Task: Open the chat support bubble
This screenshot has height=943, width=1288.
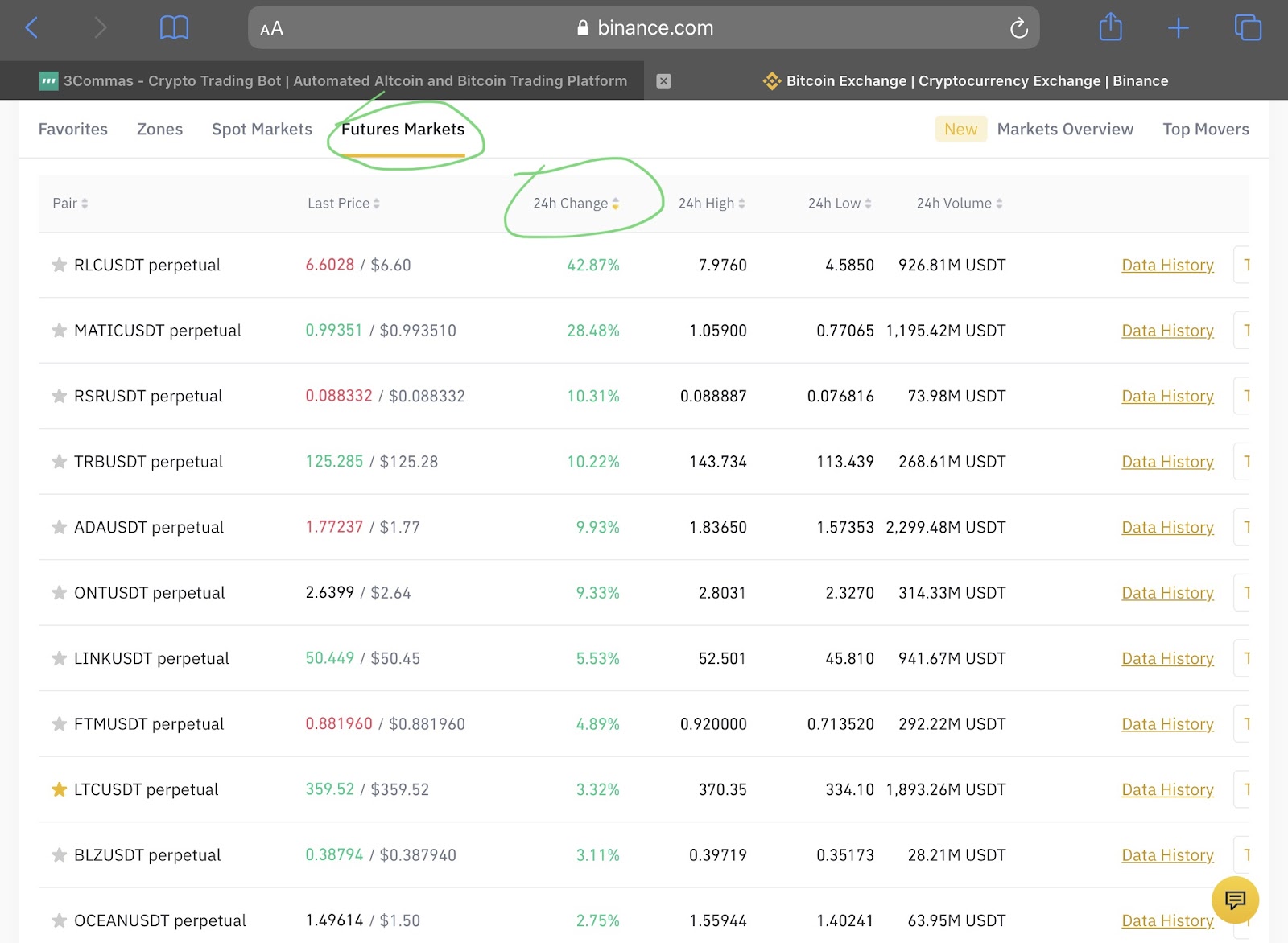Action: (x=1235, y=900)
